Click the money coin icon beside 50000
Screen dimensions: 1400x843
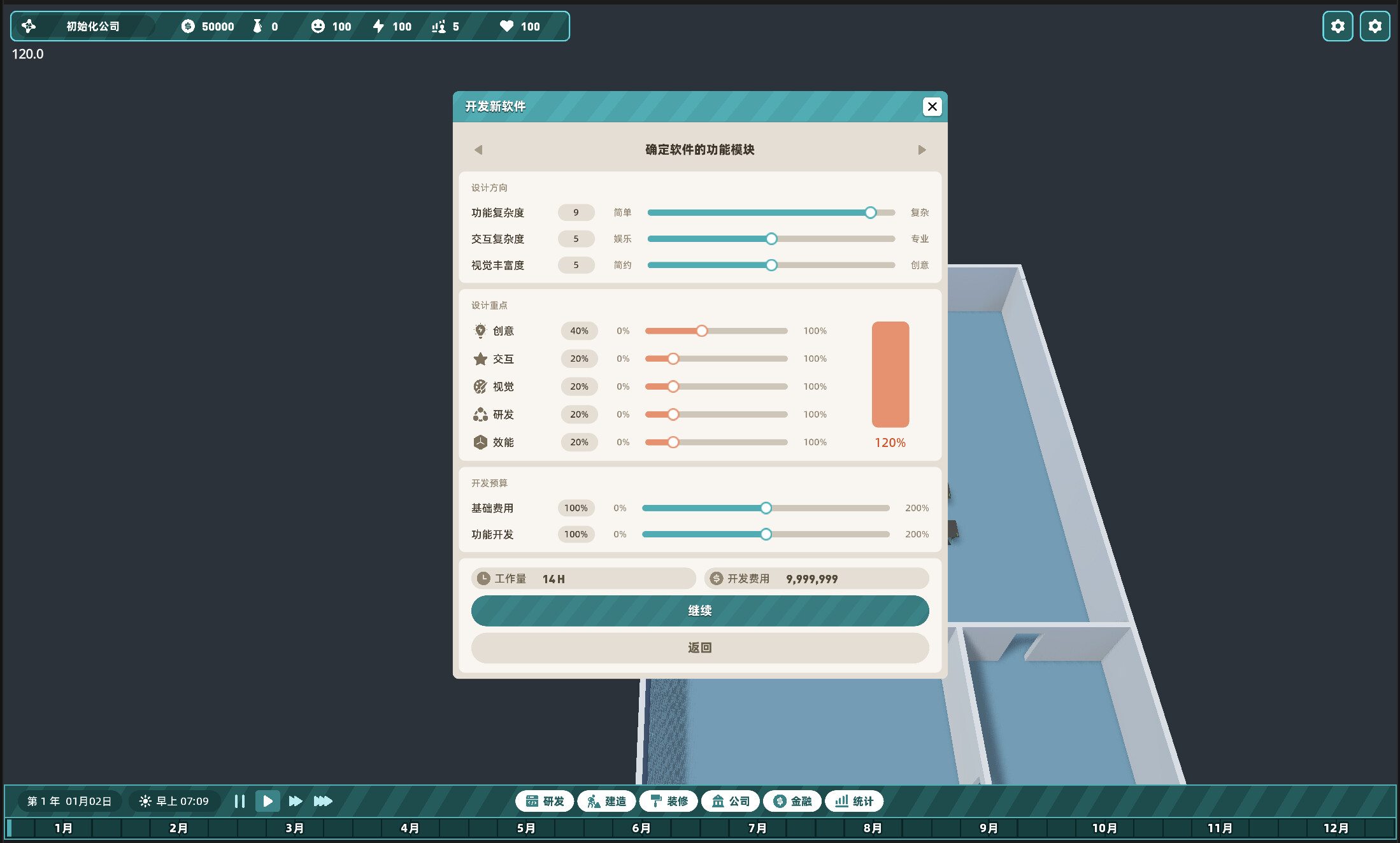tap(188, 26)
